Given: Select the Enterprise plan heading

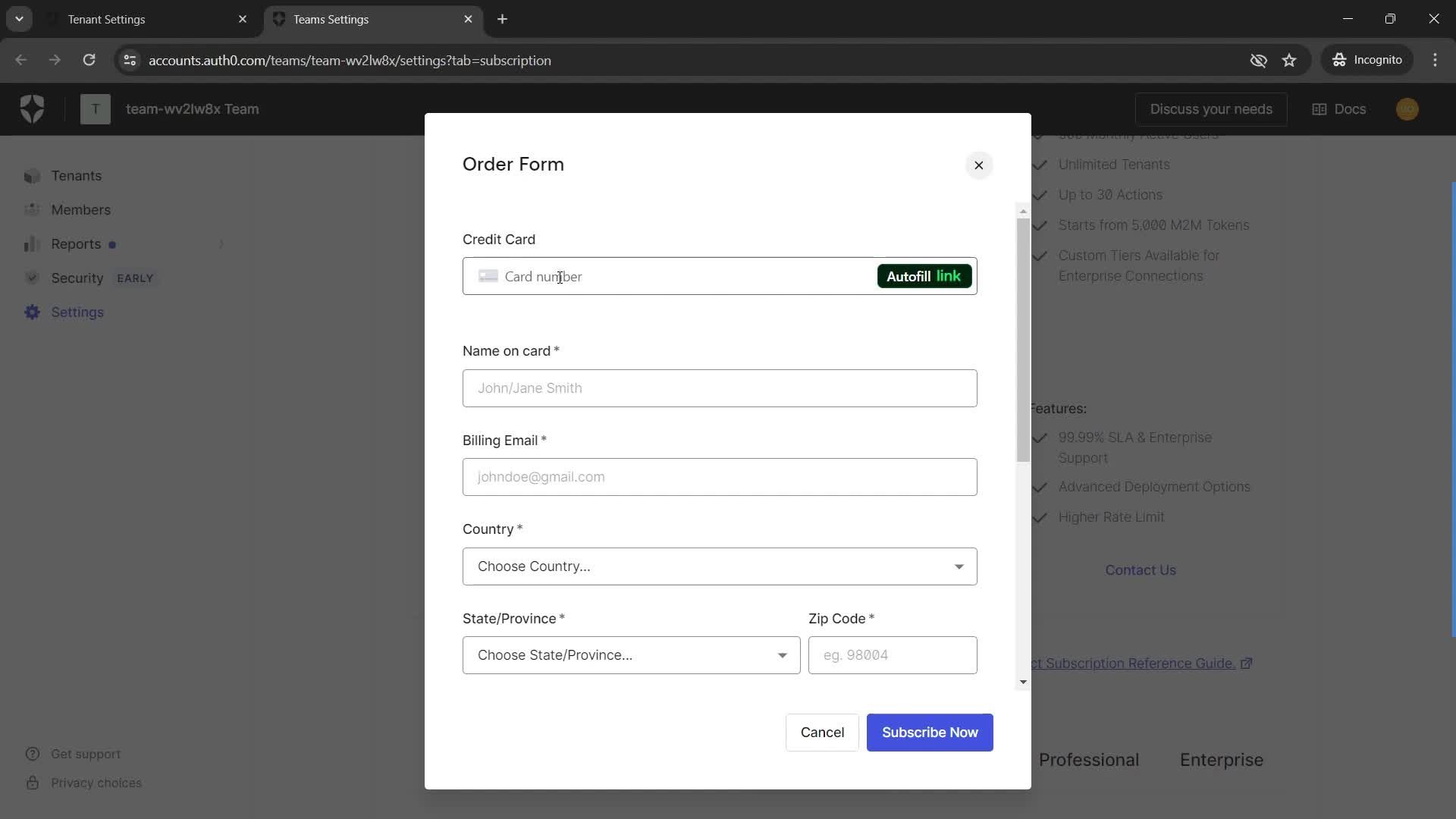Looking at the screenshot, I should point(1222,760).
